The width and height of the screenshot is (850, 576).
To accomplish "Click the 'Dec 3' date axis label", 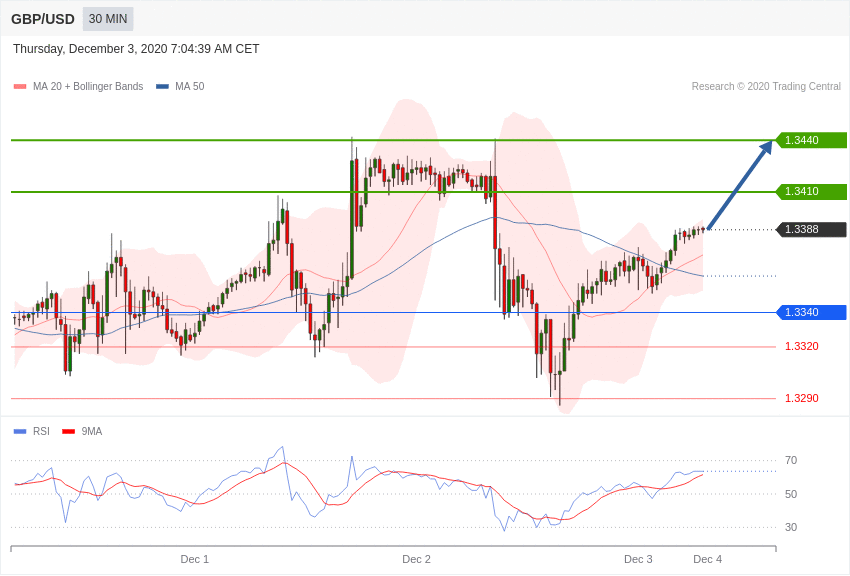I will [x=638, y=559].
